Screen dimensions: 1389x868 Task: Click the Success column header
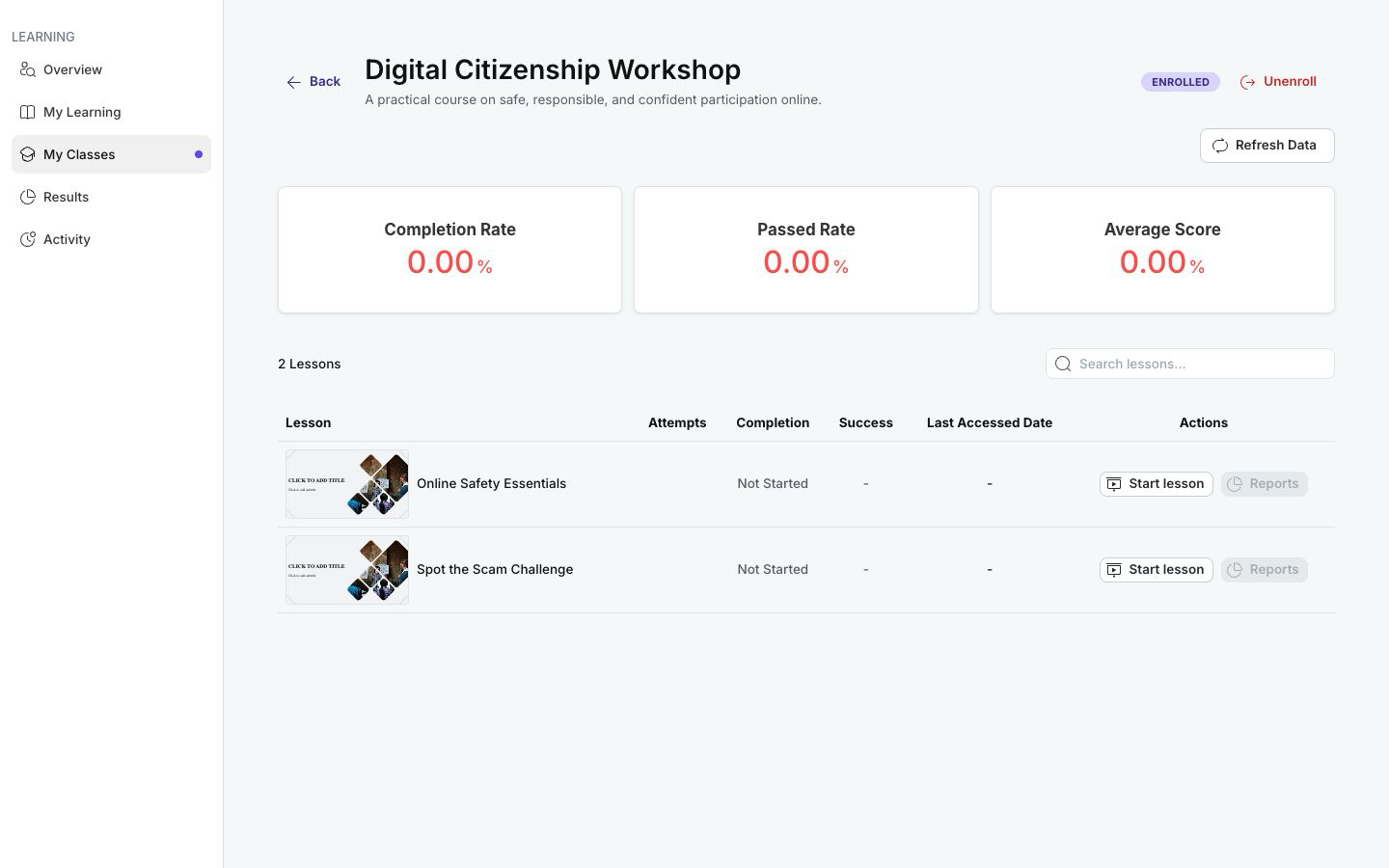tap(866, 422)
